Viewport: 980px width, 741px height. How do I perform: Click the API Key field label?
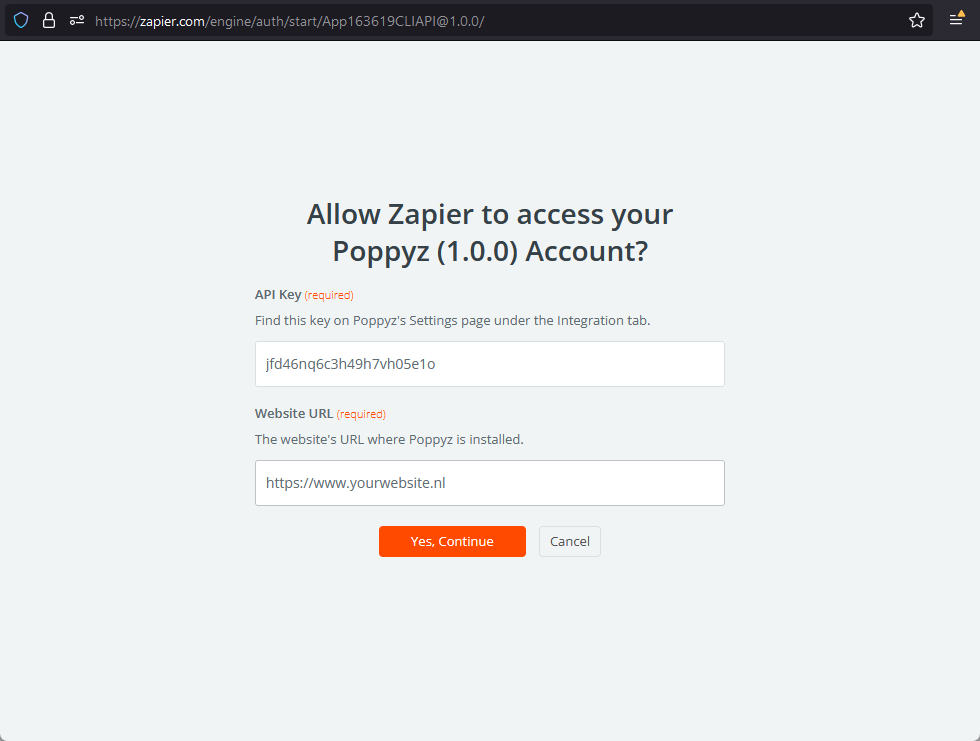tap(278, 295)
